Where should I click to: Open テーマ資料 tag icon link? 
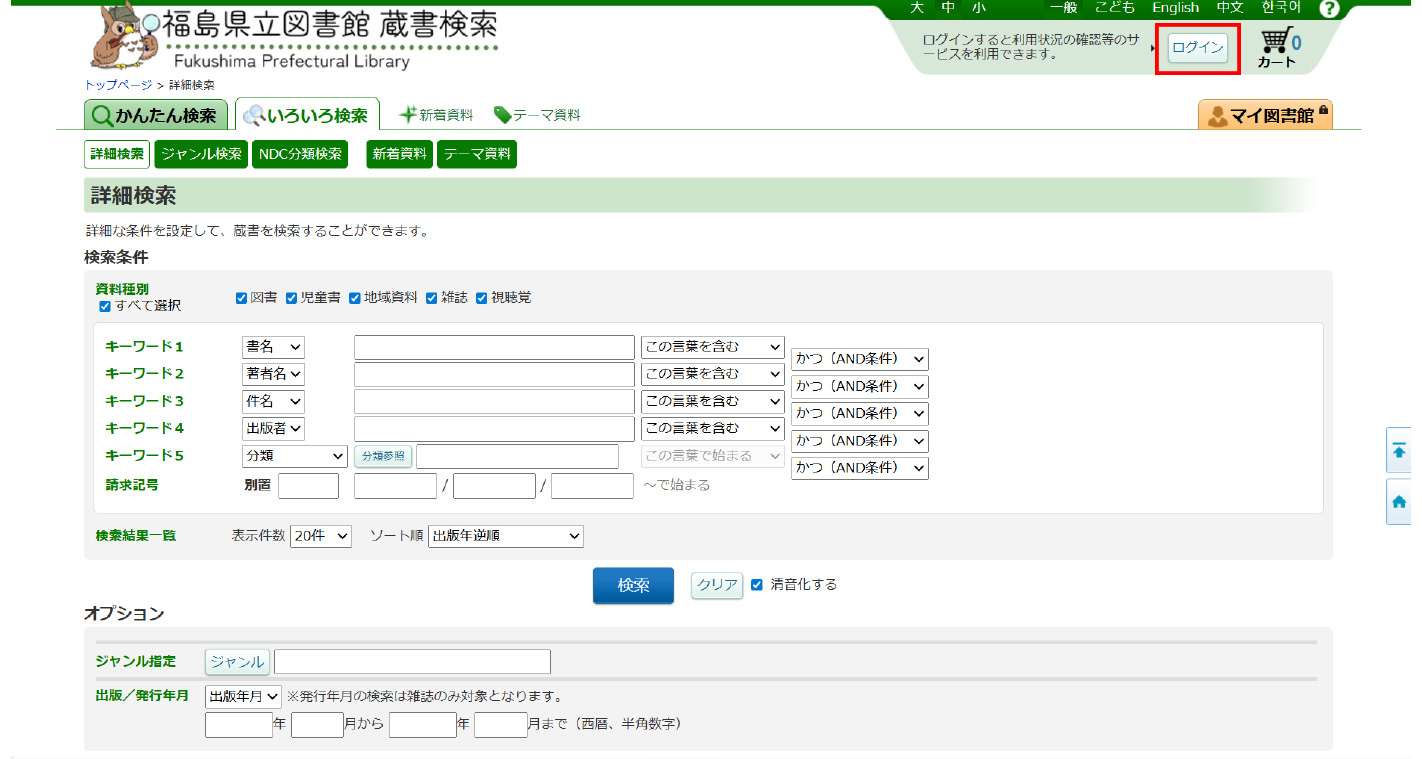[537, 115]
